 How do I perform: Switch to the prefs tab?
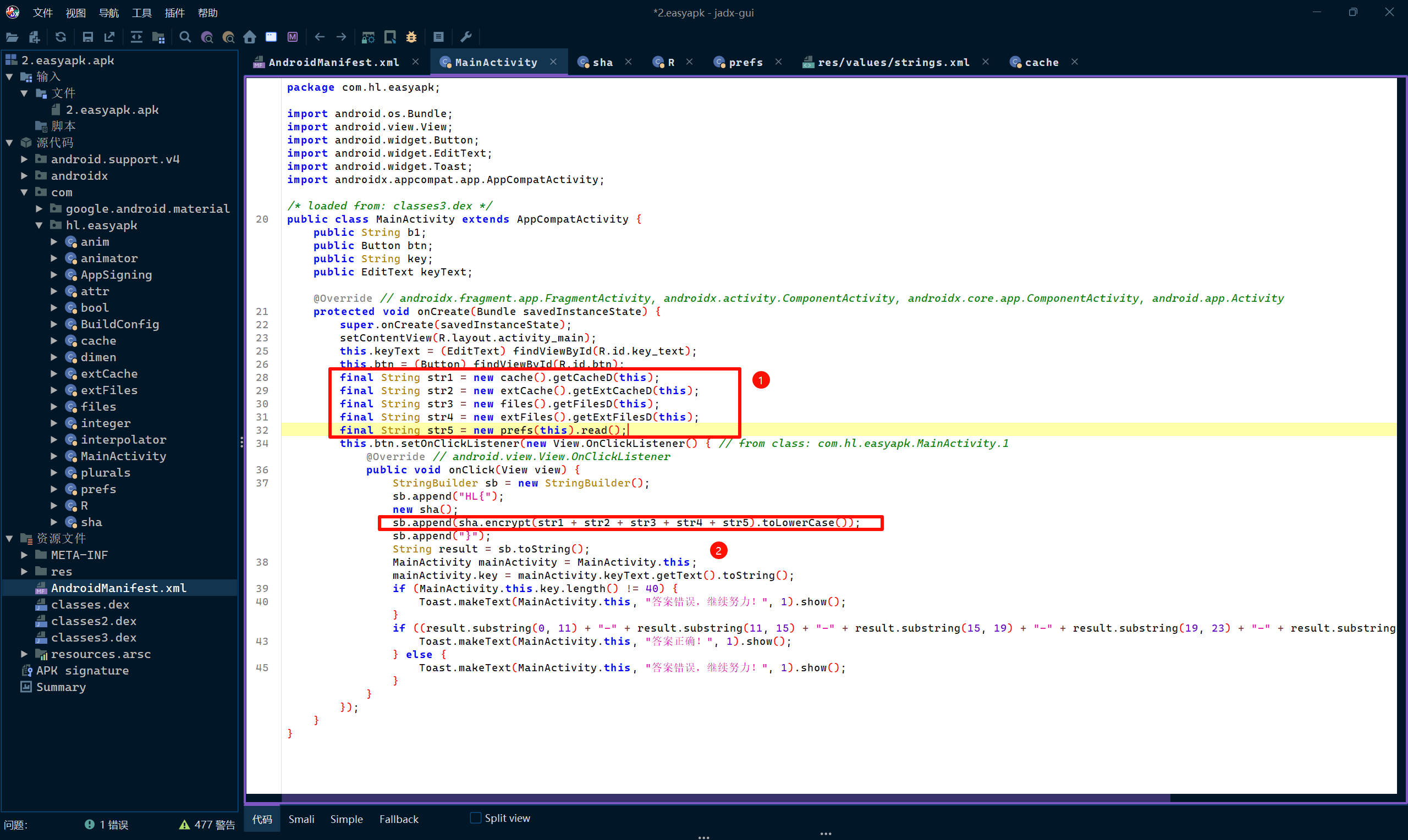746,62
